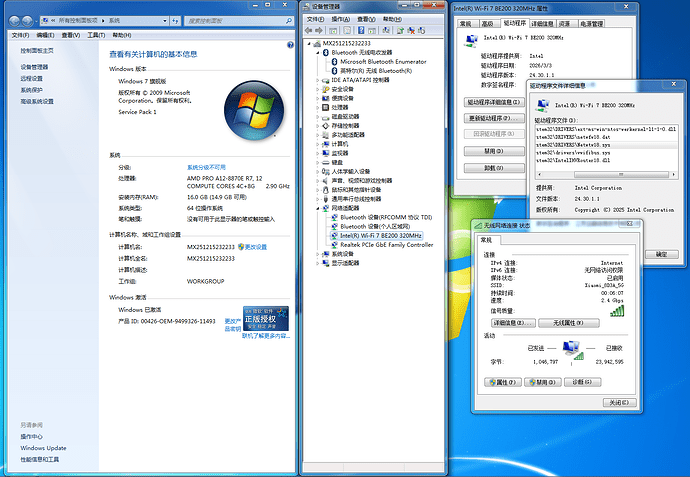Select the 存储控制器 device category icon

pyautogui.click(x=326, y=126)
